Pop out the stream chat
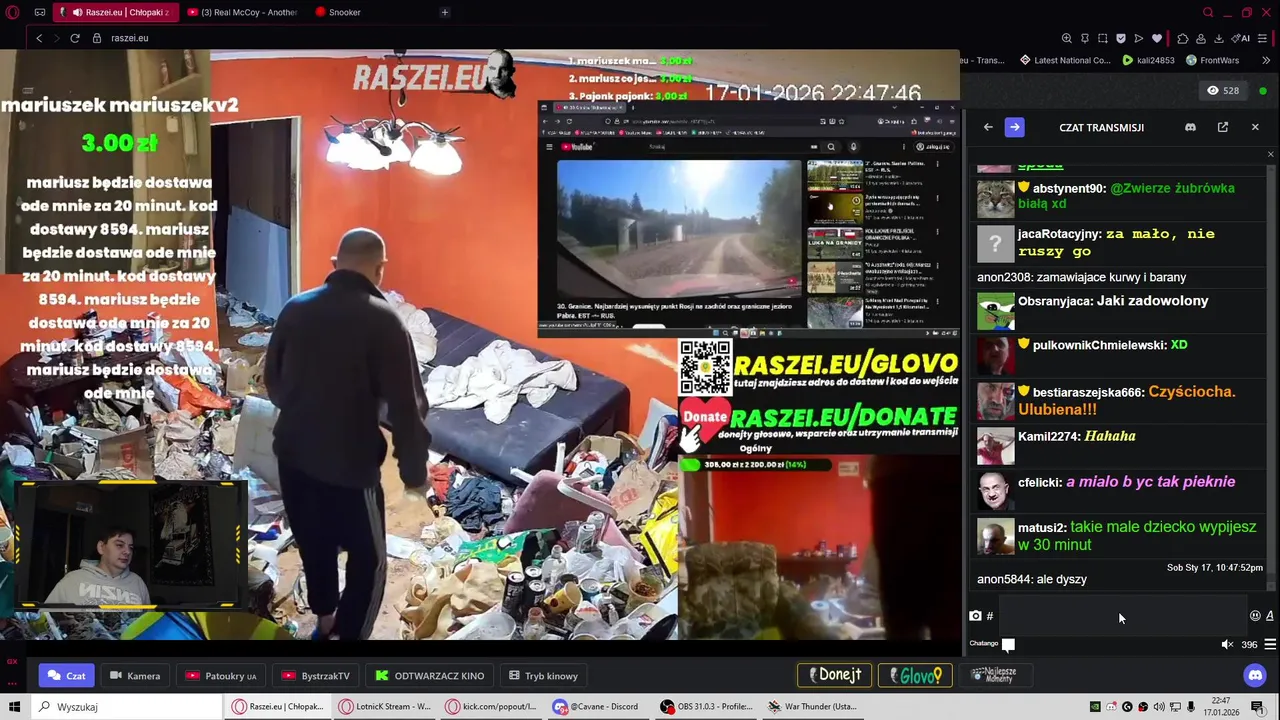The height and width of the screenshot is (720, 1280). click(x=1223, y=127)
